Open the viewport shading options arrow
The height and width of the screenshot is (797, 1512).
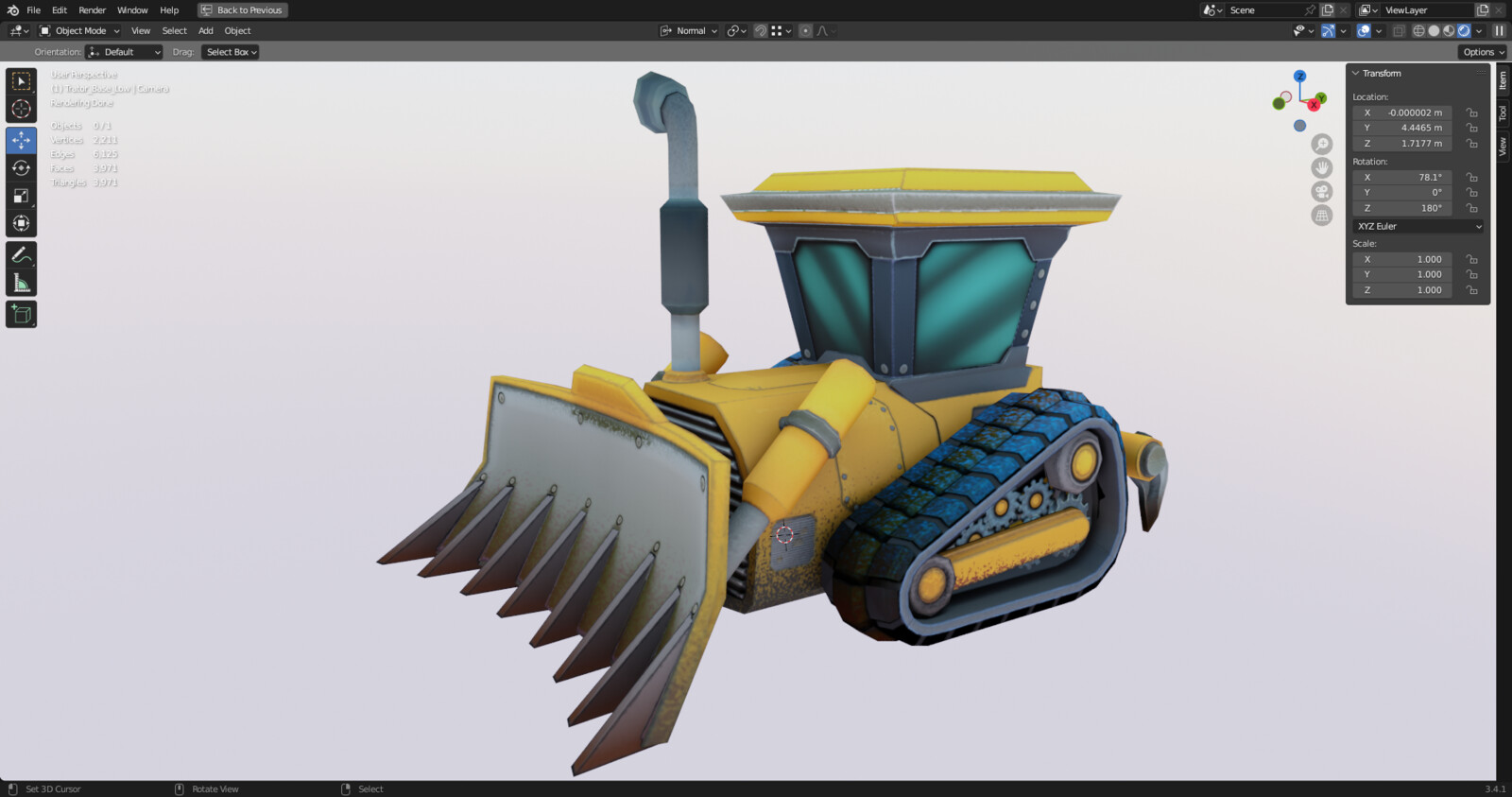tap(1479, 31)
